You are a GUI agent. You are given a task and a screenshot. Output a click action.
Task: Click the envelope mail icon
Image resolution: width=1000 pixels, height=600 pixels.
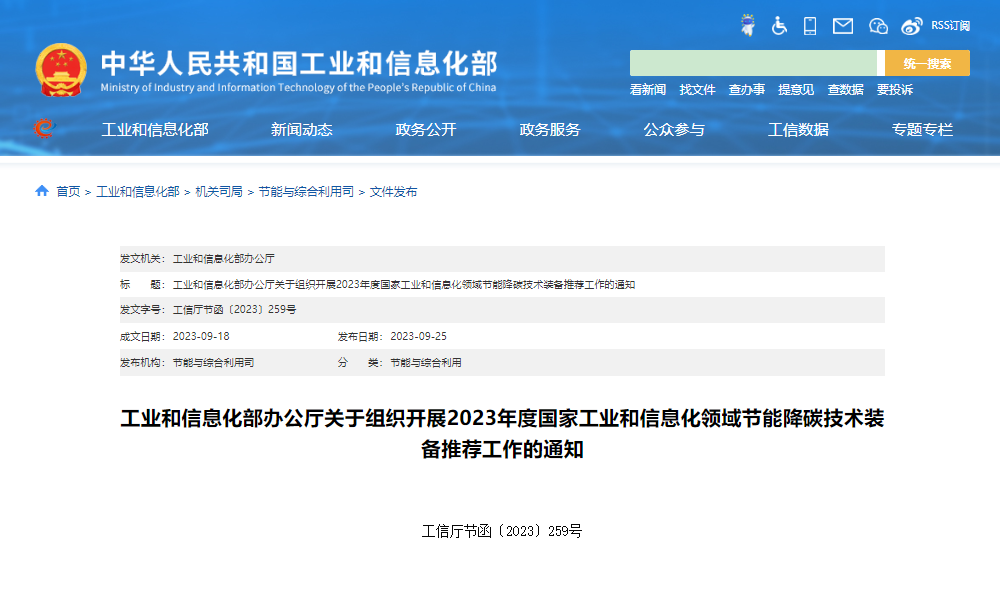[x=842, y=26]
